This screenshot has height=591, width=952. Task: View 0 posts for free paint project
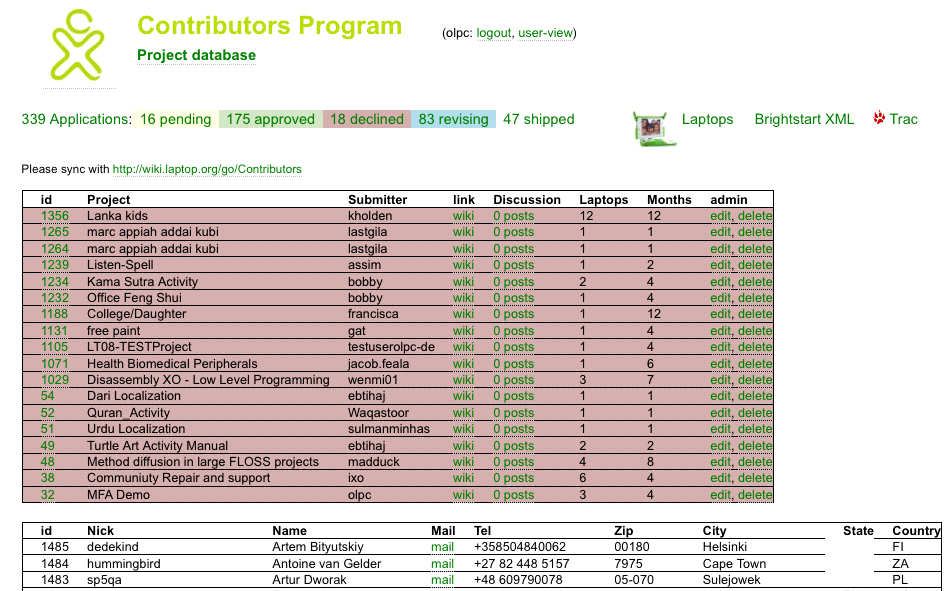click(x=513, y=331)
